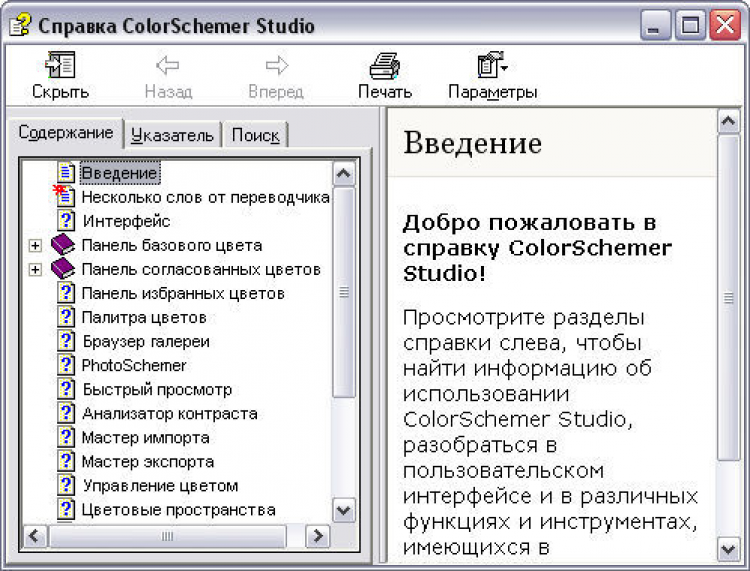Maximize the help window
This screenshot has height=571, width=750.
pyautogui.click(x=690, y=25)
